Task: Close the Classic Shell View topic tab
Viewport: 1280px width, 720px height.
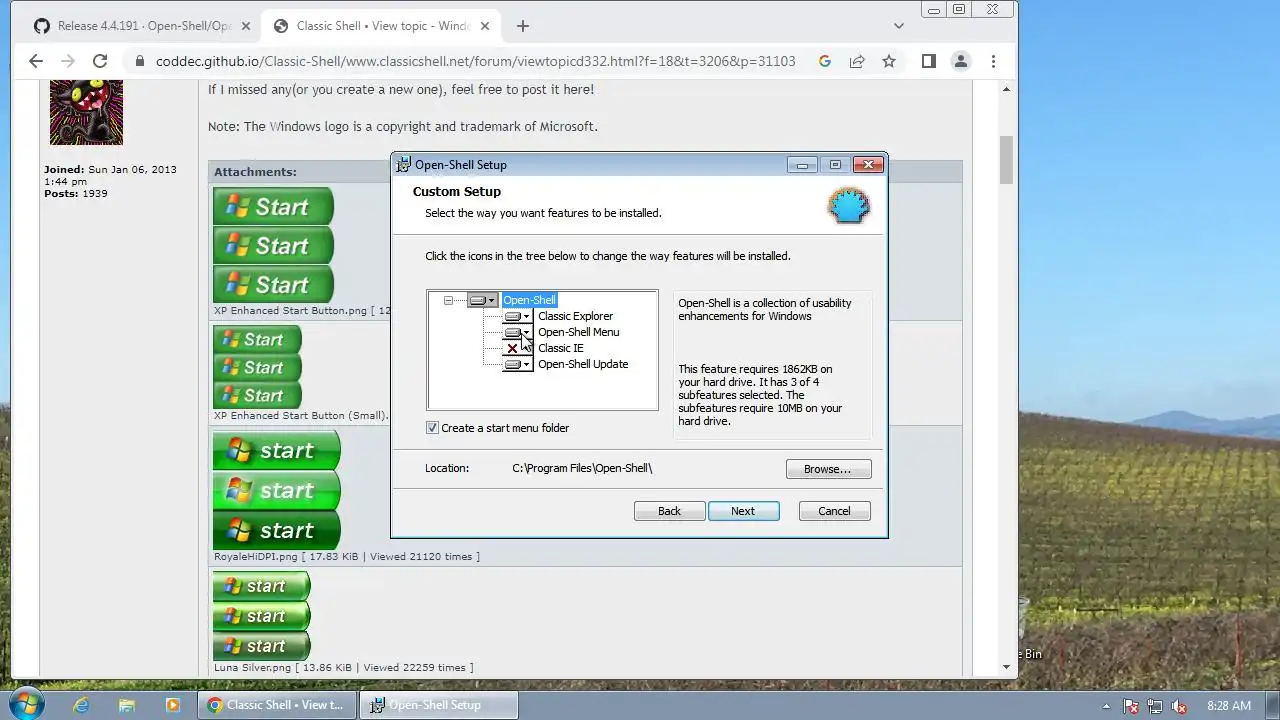Action: (x=486, y=26)
